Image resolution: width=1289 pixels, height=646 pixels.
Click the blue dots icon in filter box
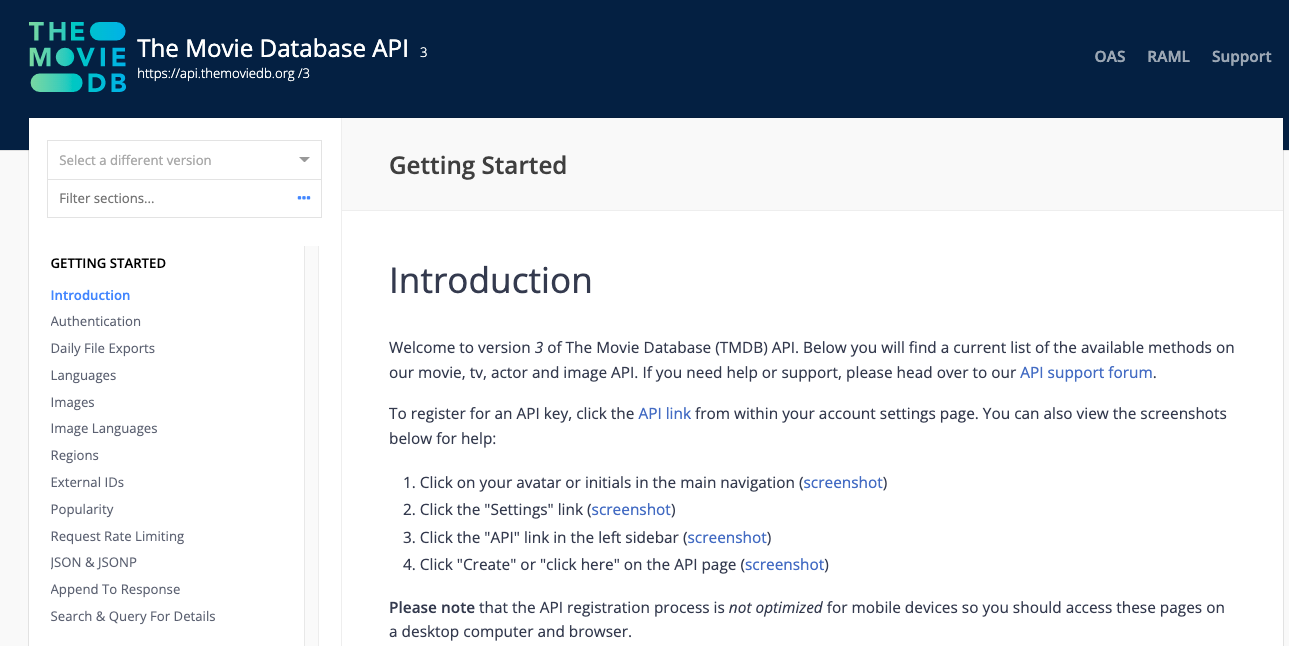(304, 198)
